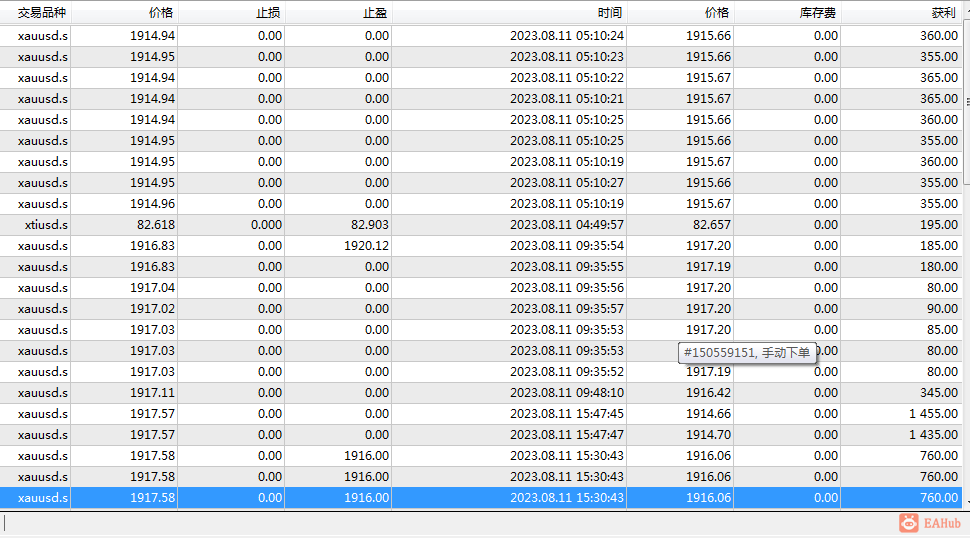Image resolution: width=970 pixels, height=538 pixels.
Task: Click 价格 header beside 止损 column
Action: pyautogui.click(x=124, y=12)
